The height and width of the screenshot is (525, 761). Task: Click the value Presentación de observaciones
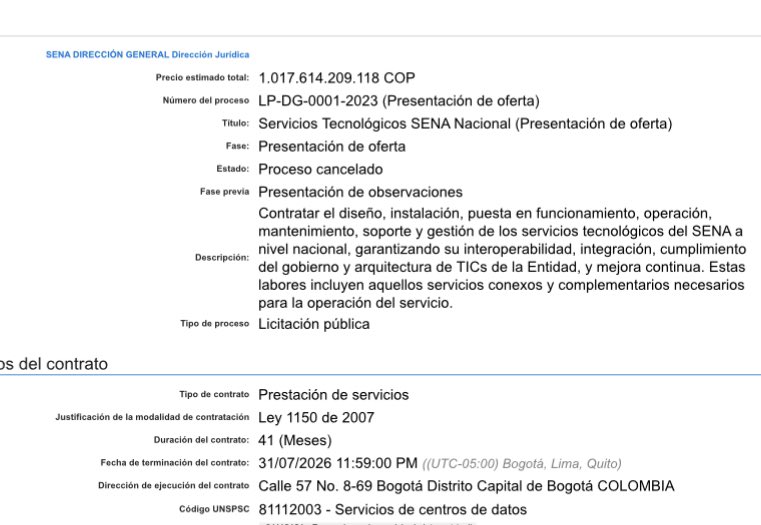360,192
